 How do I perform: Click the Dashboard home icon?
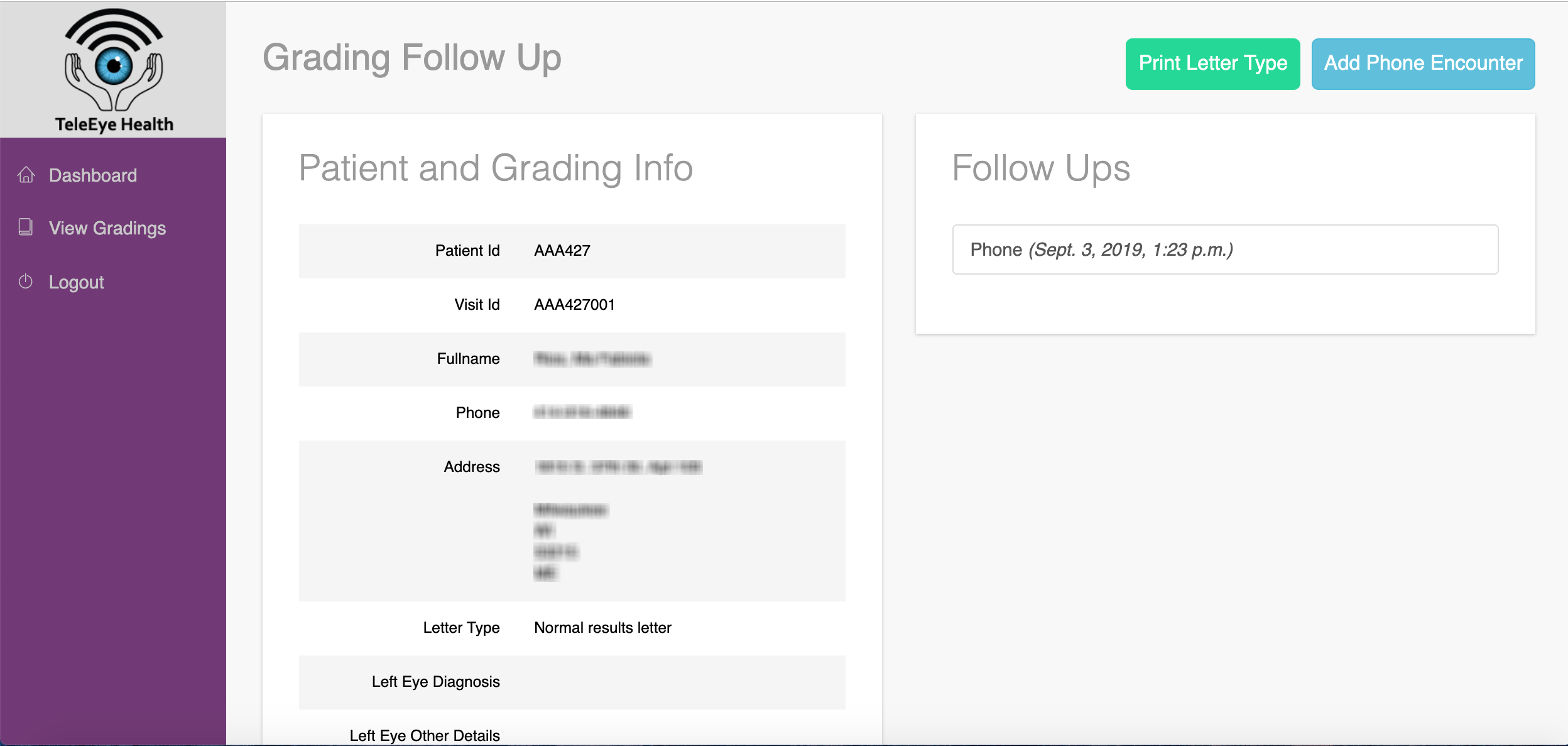click(x=26, y=175)
